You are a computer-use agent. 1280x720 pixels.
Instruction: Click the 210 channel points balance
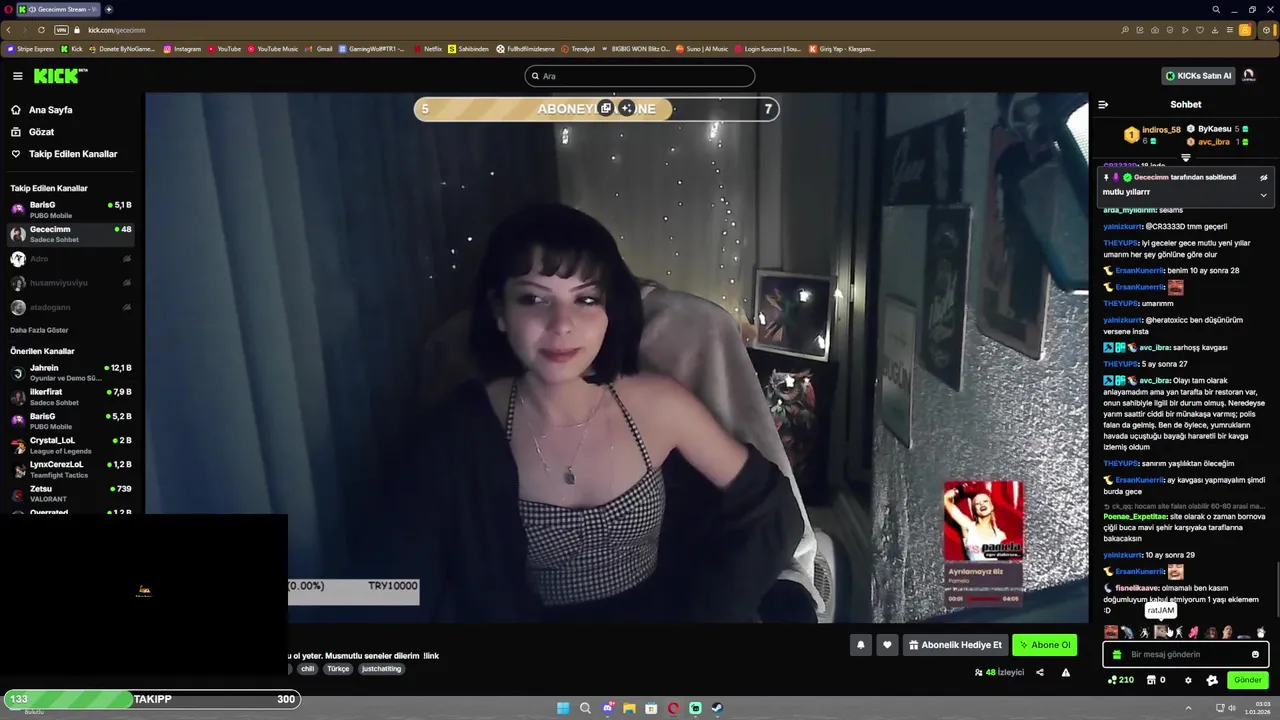click(1120, 680)
